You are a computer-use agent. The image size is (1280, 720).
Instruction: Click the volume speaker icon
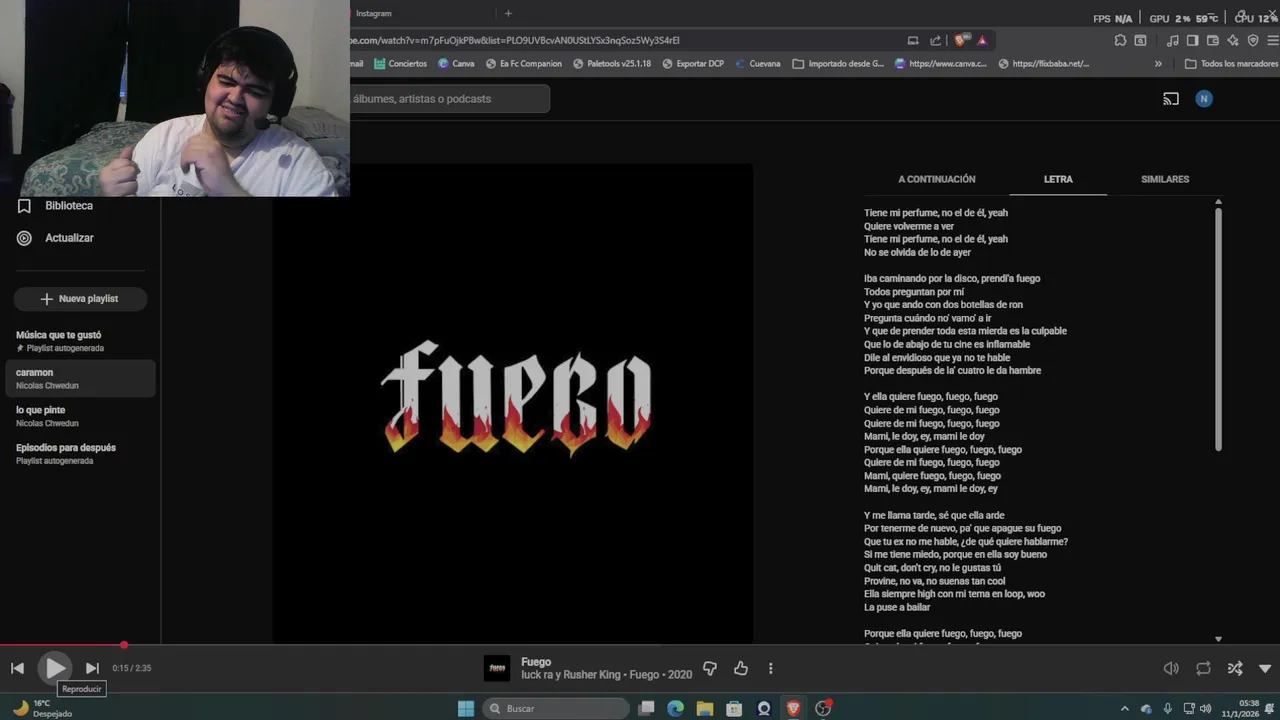click(x=1171, y=668)
